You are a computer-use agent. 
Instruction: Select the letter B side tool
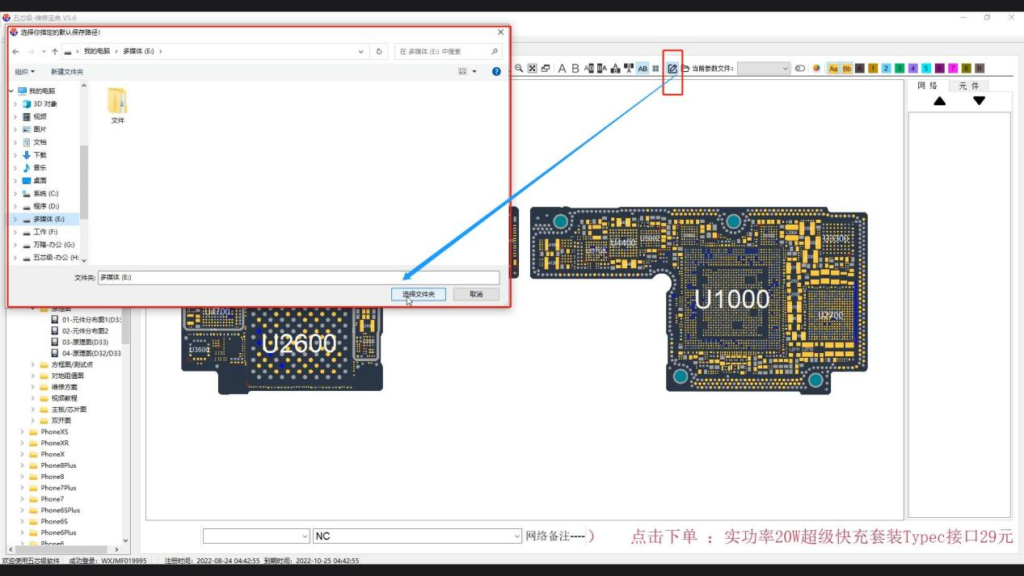click(575, 68)
